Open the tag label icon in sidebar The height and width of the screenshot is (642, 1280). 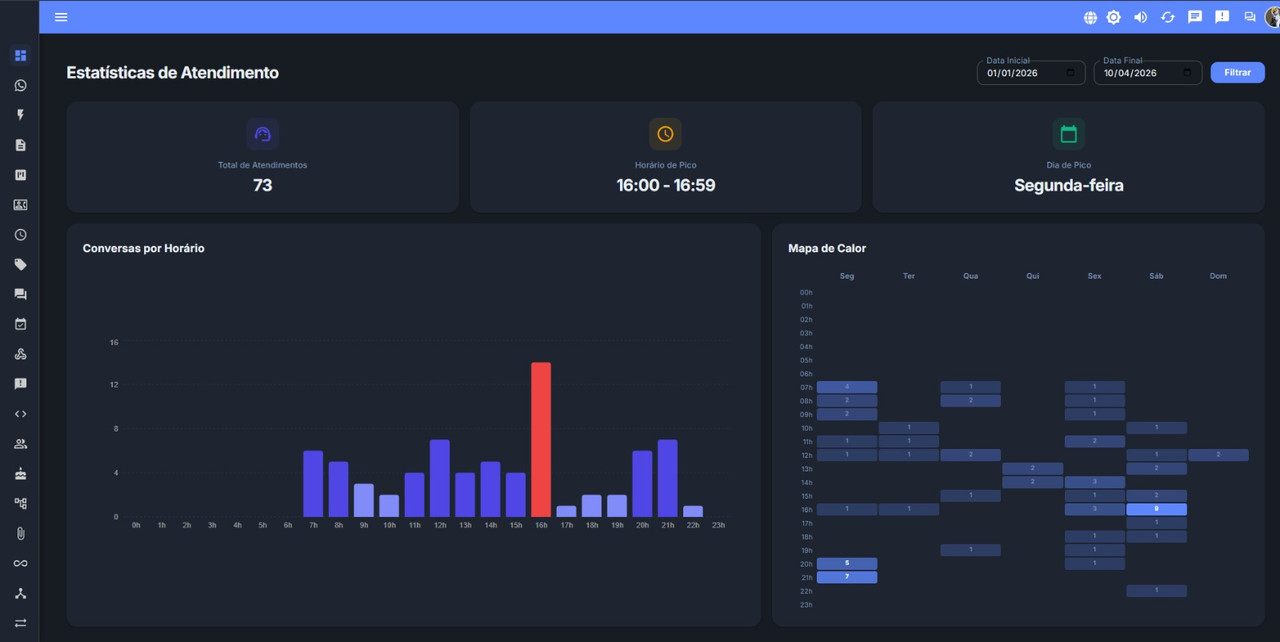[x=20, y=265]
